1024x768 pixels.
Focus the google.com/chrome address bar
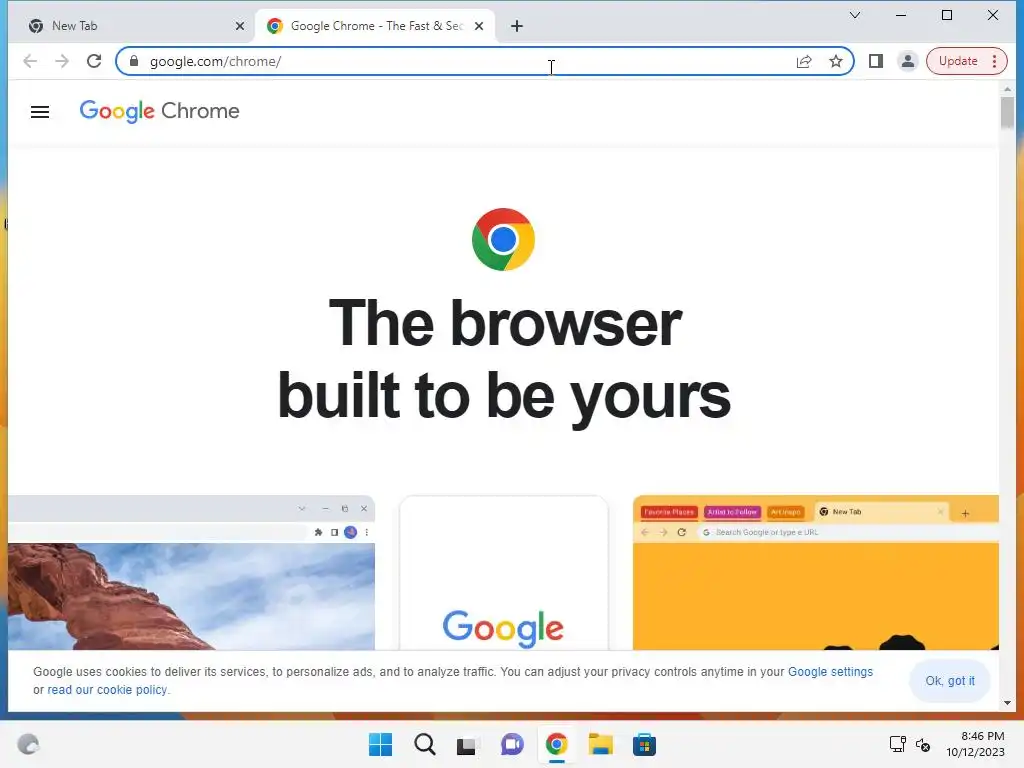(x=457, y=61)
